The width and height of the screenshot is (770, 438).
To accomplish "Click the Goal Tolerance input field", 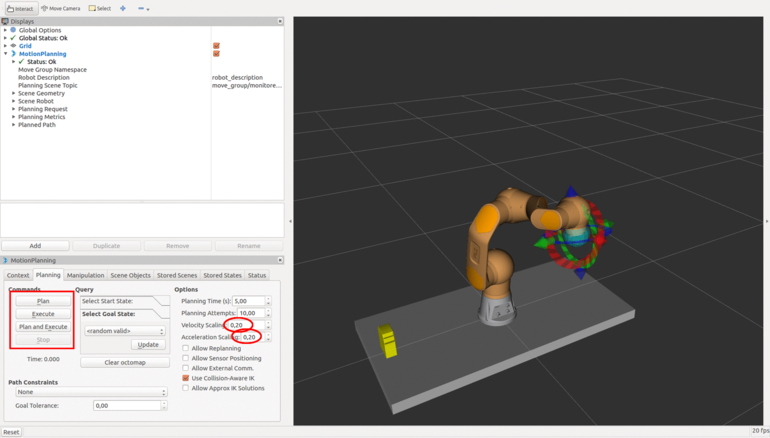I will pos(127,405).
